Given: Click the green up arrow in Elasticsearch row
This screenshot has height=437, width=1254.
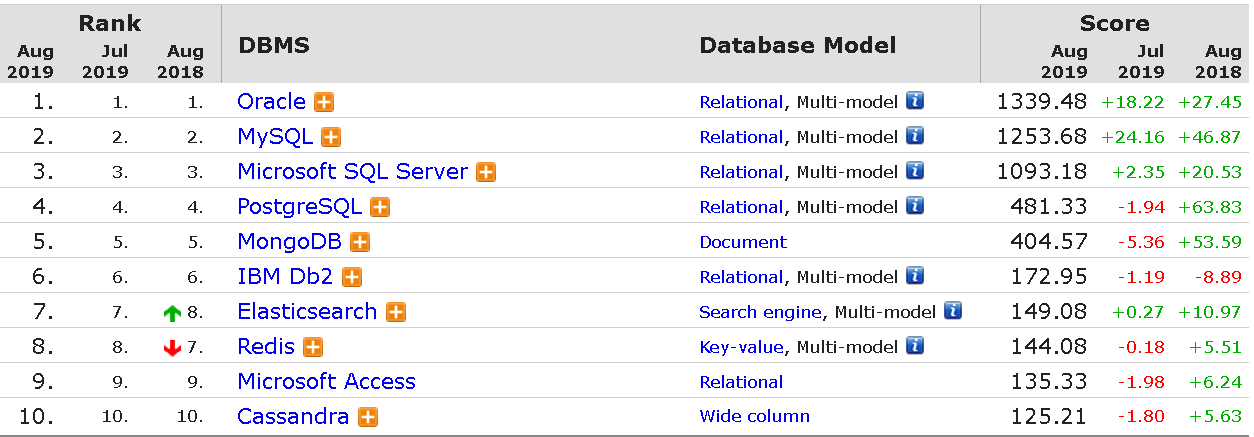Looking at the screenshot, I should point(173,313).
